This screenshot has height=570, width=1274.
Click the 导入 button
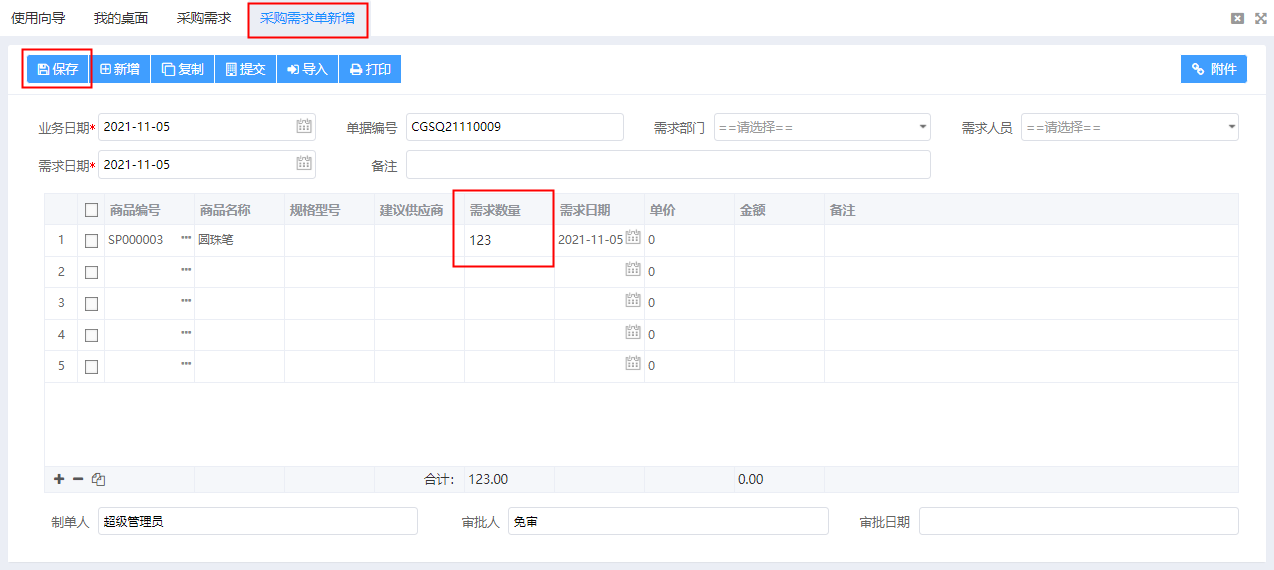tap(308, 69)
